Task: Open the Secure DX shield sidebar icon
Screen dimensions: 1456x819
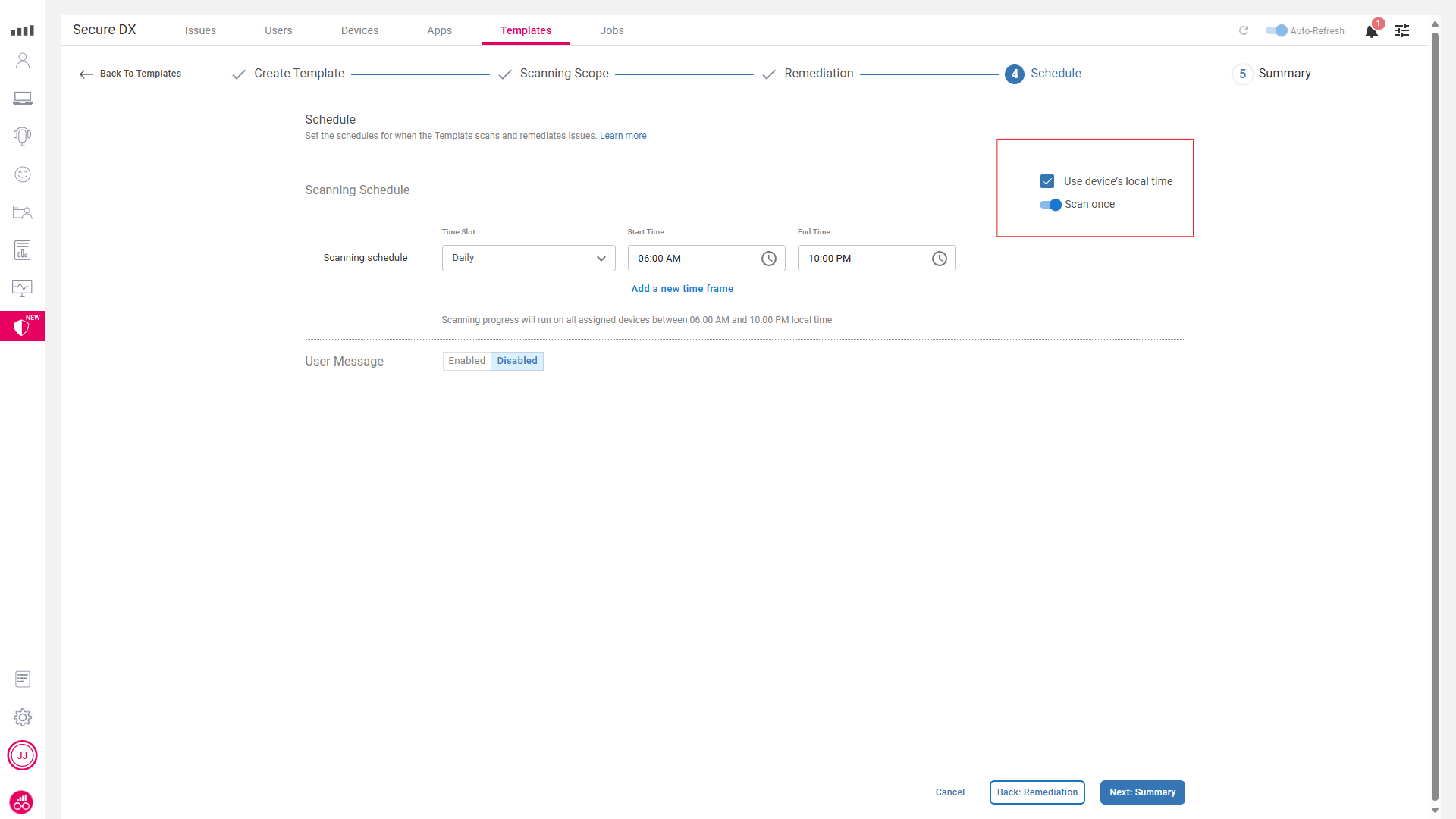Action: 22,327
